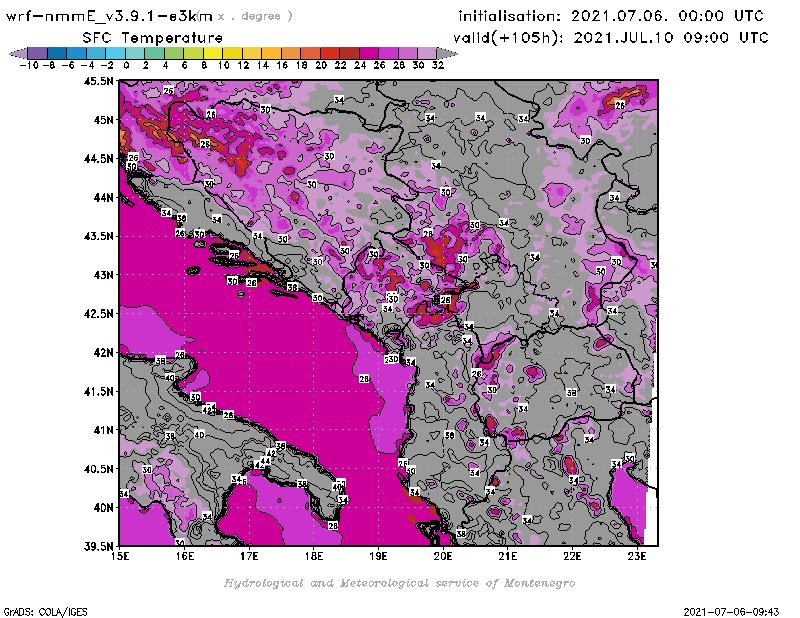Click the model title 'wrf-nmmE_v3.9.1-e3km'
Viewport: 800px width, 618px height.
point(109,16)
